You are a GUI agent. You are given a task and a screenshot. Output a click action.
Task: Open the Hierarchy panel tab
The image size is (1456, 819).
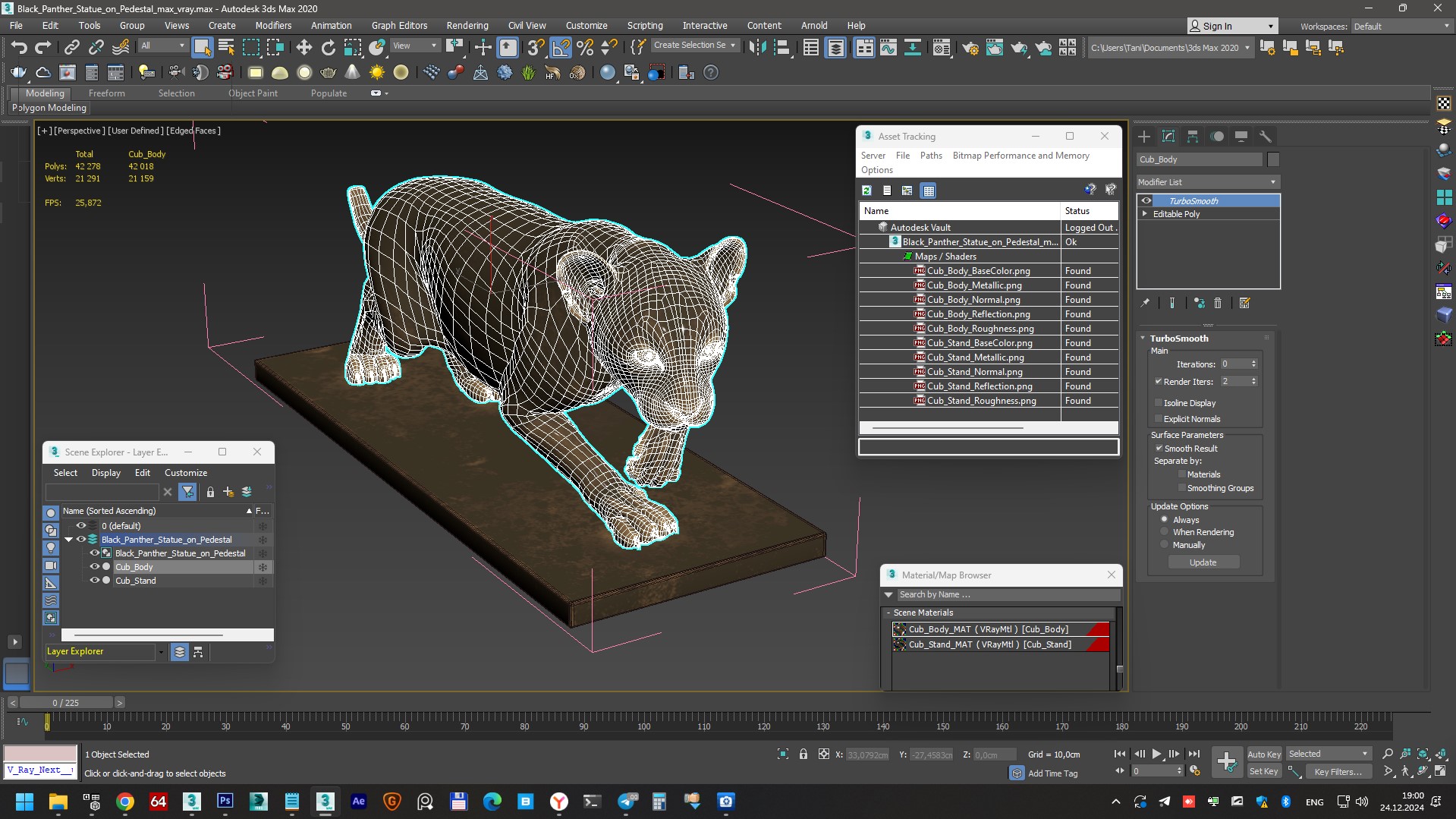pos(1193,137)
